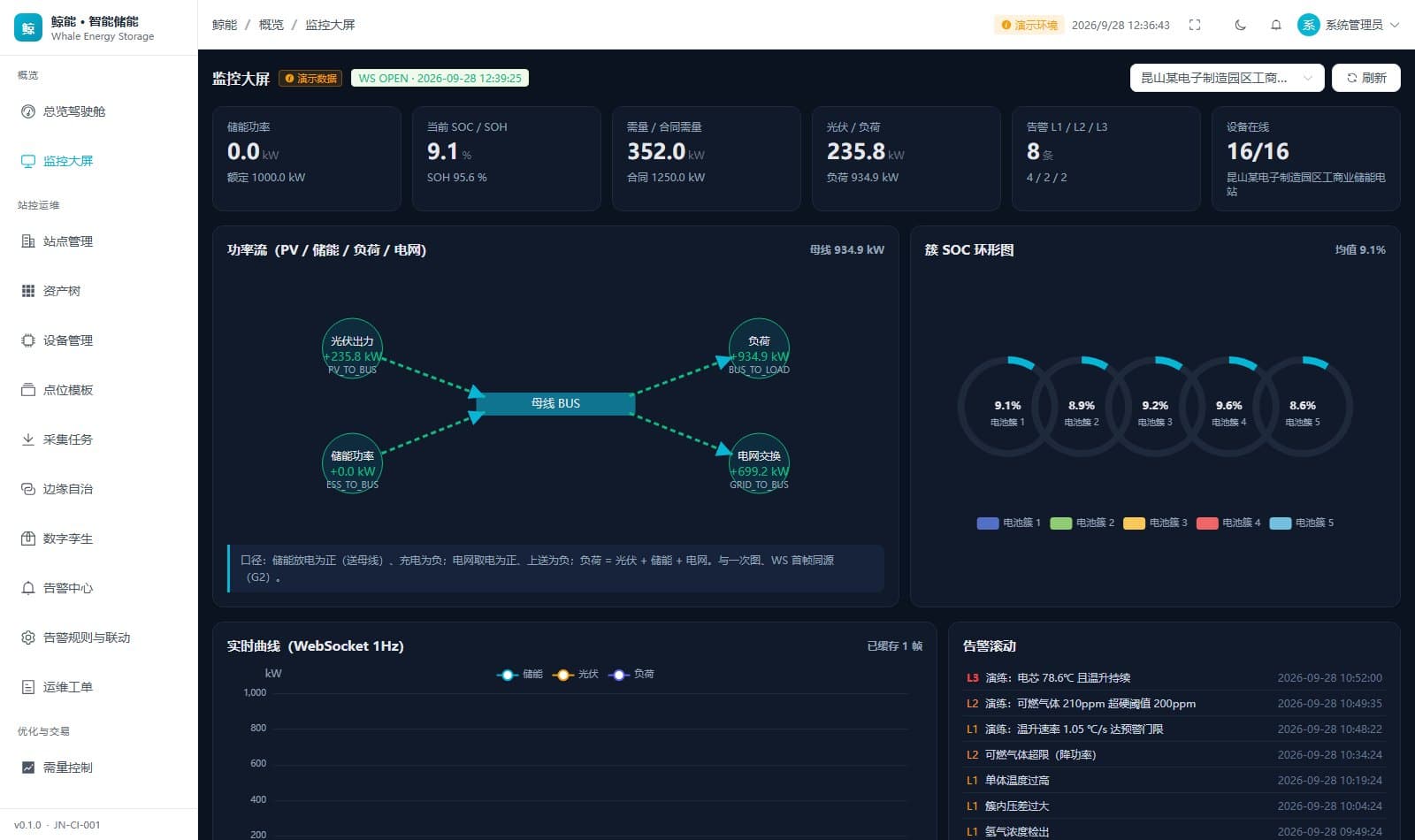Toggle 电池簇 1 legend swatch
The width and height of the screenshot is (1415, 840).
987,523
